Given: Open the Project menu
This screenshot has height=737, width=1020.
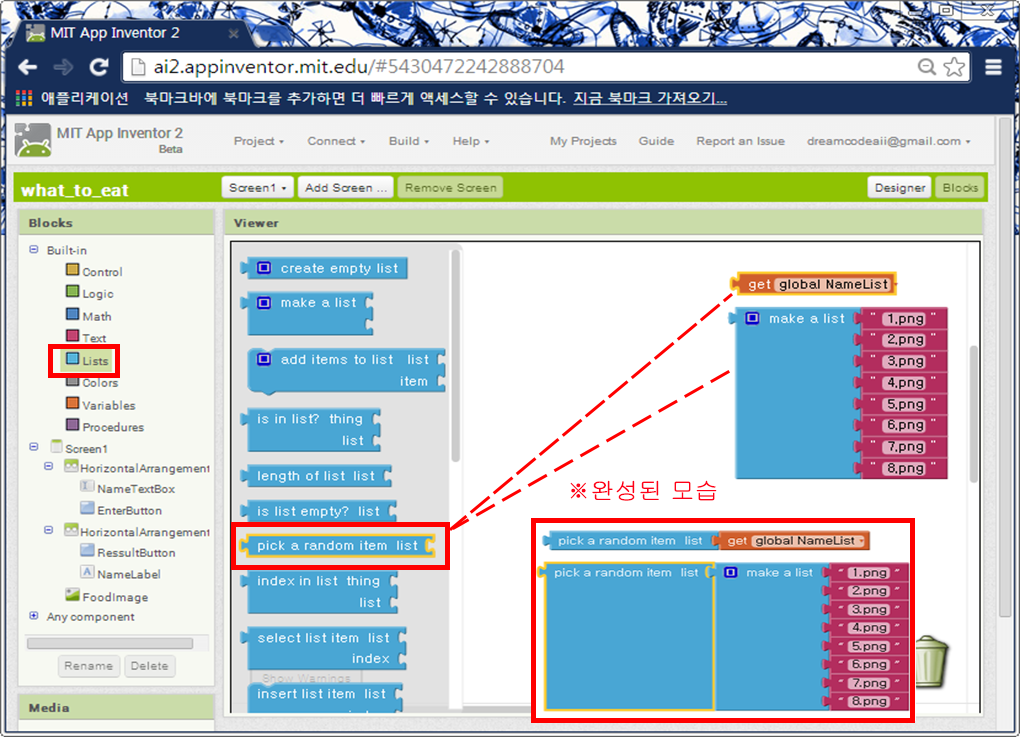Looking at the screenshot, I should 258,141.
